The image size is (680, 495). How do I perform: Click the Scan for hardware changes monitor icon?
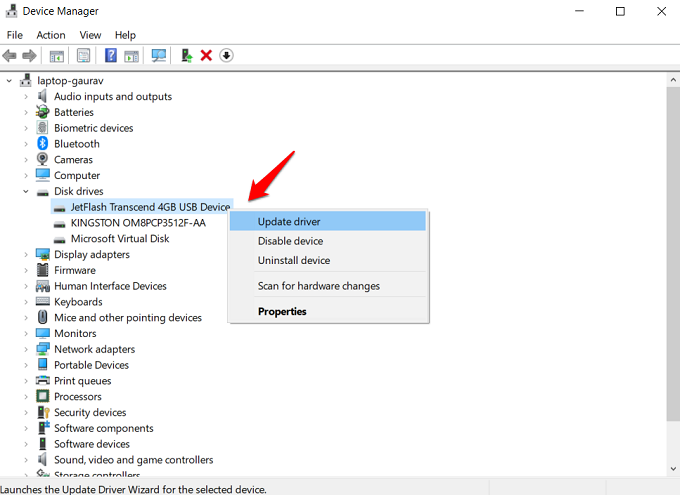[159, 56]
